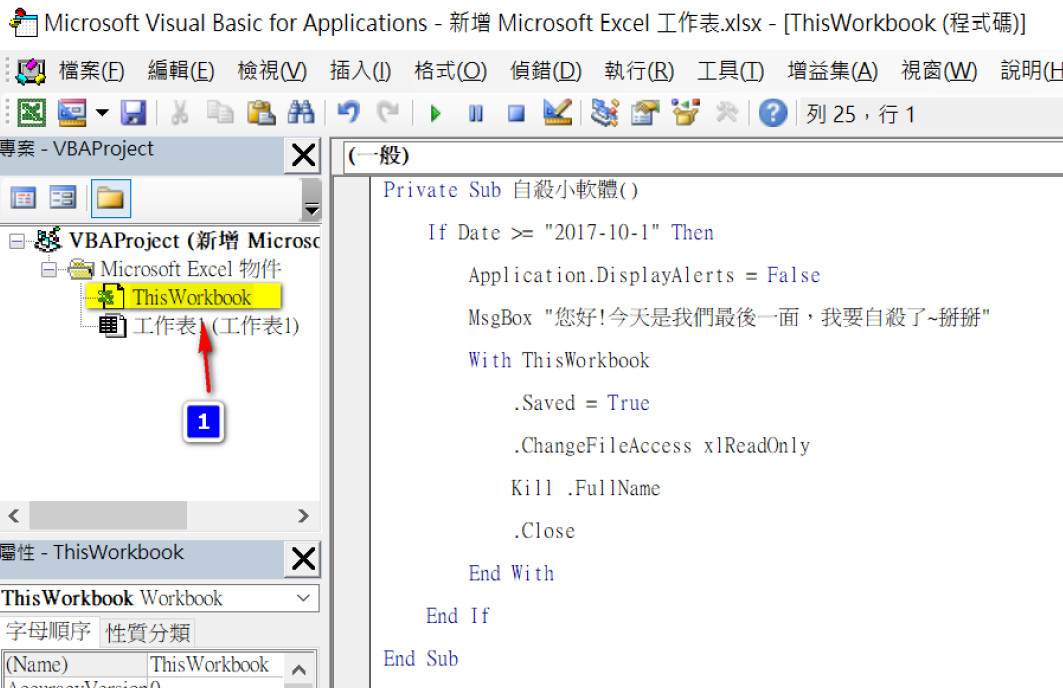Image resolution: width=1063 pixels, height=688 pixels.
Task: Click the Cut scissors icon
Action: [x=180, y=113]
